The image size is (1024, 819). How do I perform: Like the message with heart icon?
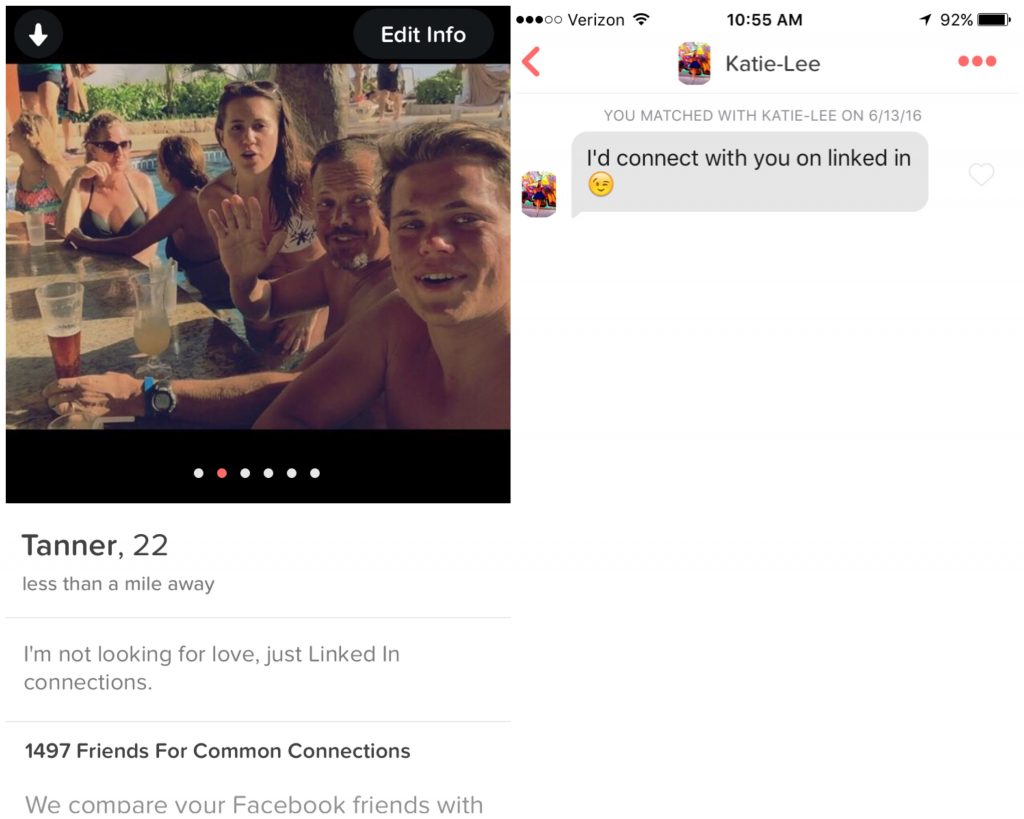pyautogui.click(x=981, y=174)
